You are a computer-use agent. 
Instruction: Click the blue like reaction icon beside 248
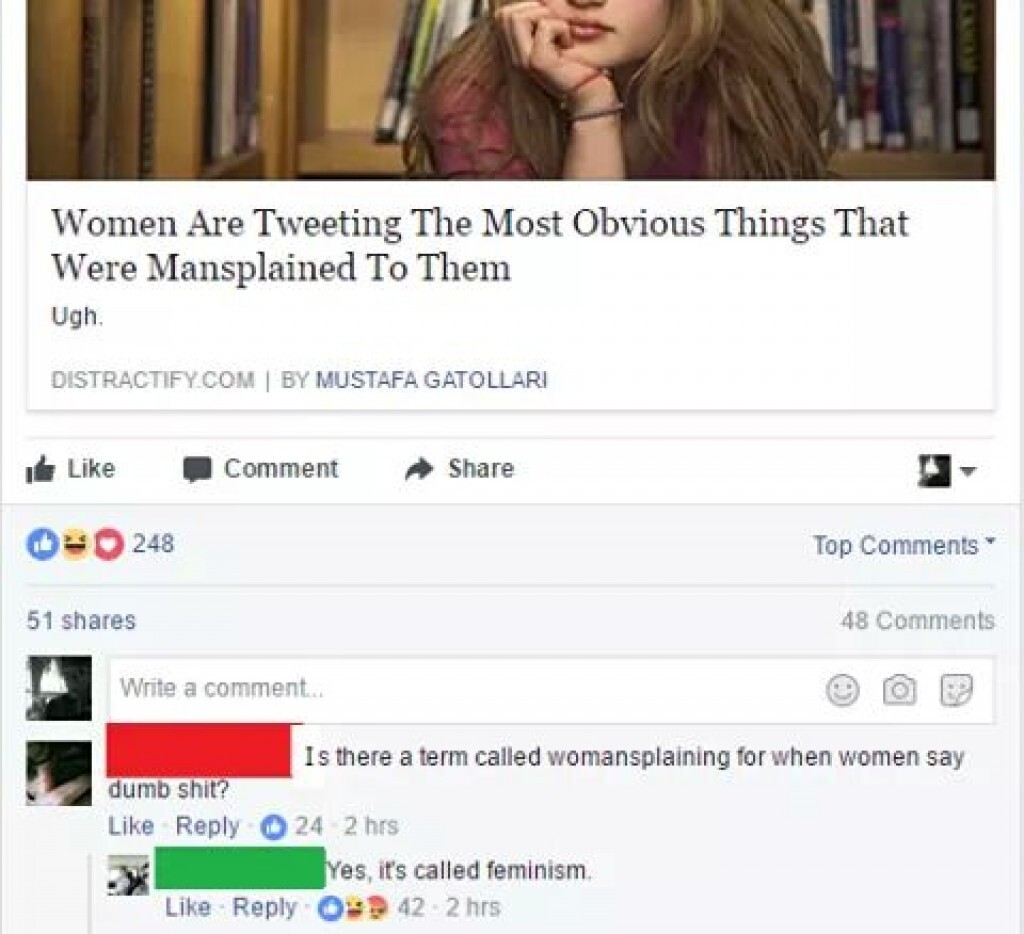point(41,544)
